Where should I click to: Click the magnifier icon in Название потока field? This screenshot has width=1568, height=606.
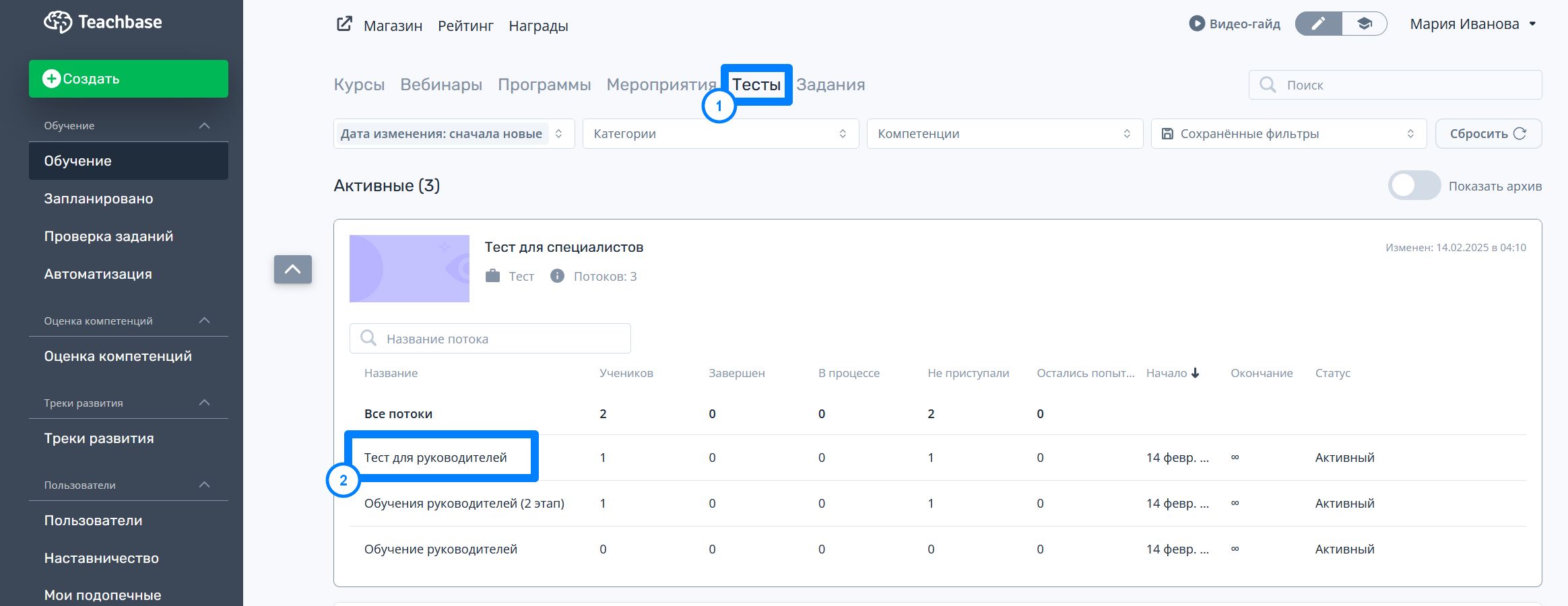pyautogui.click(x=368, y=338)
